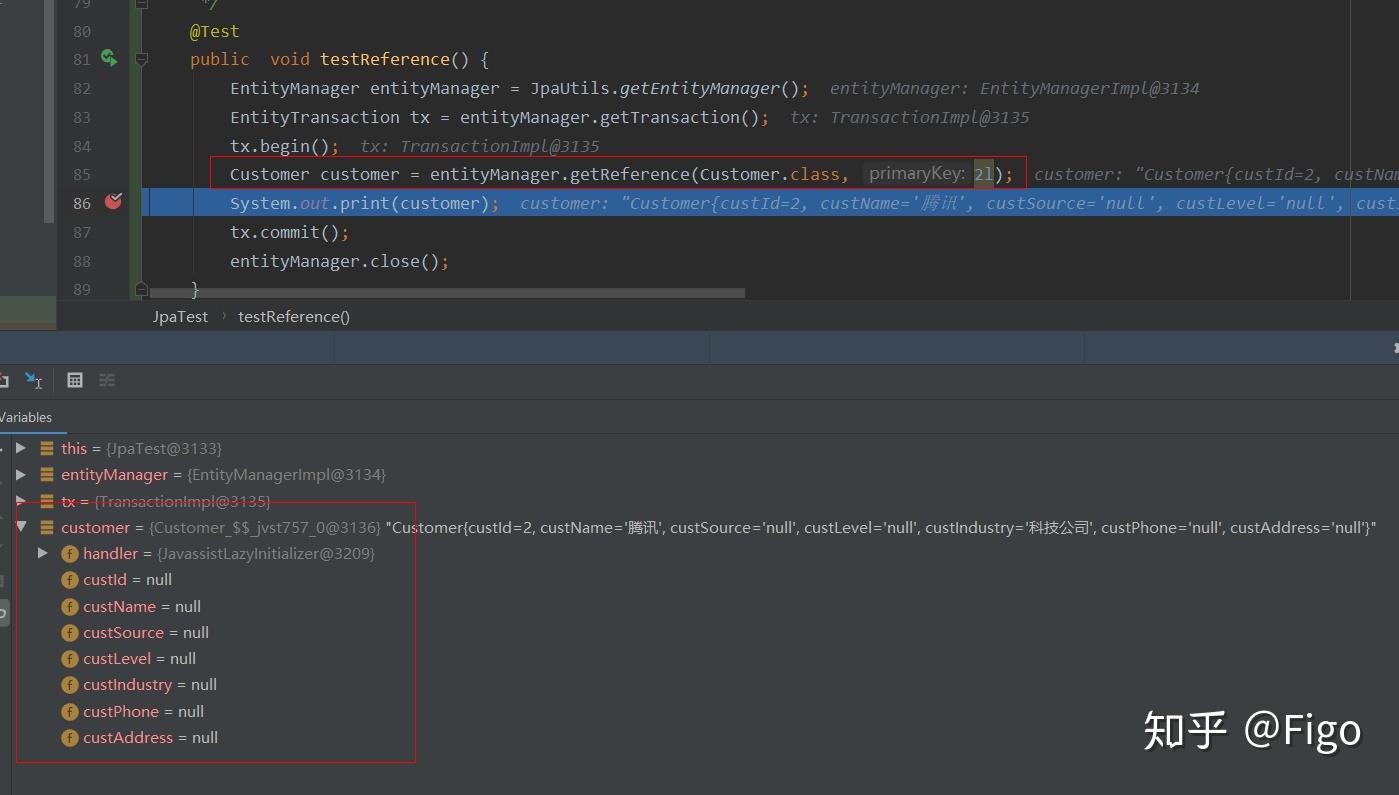Click the tx.begin(); statement

point(285,146)
